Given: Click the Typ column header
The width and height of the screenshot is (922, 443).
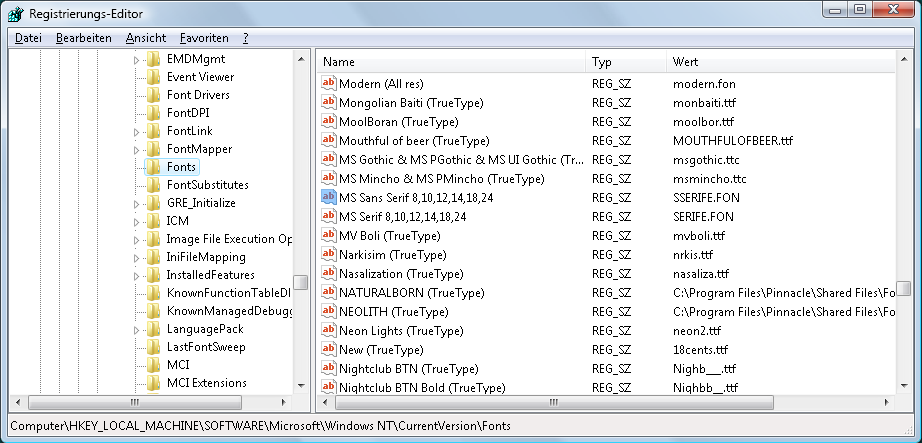Looking at the screenshot, I should pos(624,62).
